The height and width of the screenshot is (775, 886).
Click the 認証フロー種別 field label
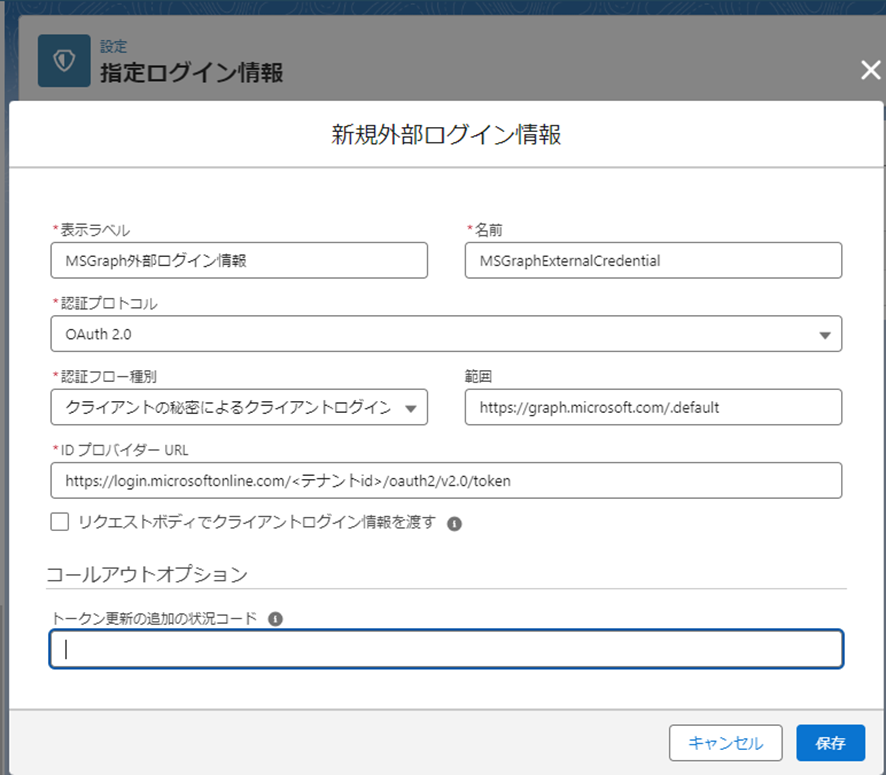(x=108, y=377)
